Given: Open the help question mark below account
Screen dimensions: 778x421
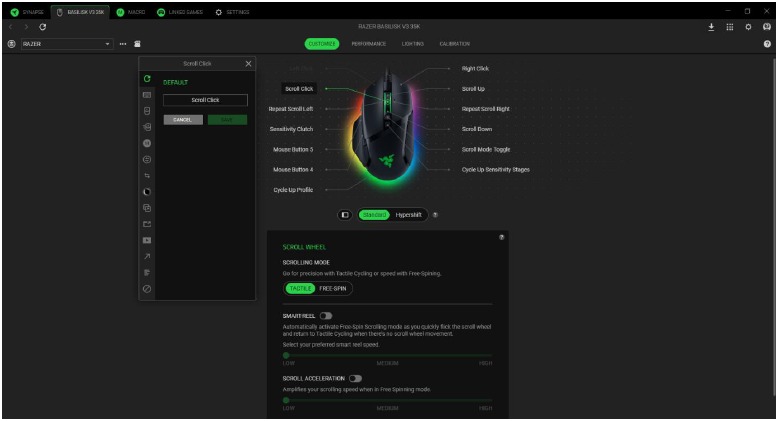Looking at the screenshot, I should [x=767, y=44].
